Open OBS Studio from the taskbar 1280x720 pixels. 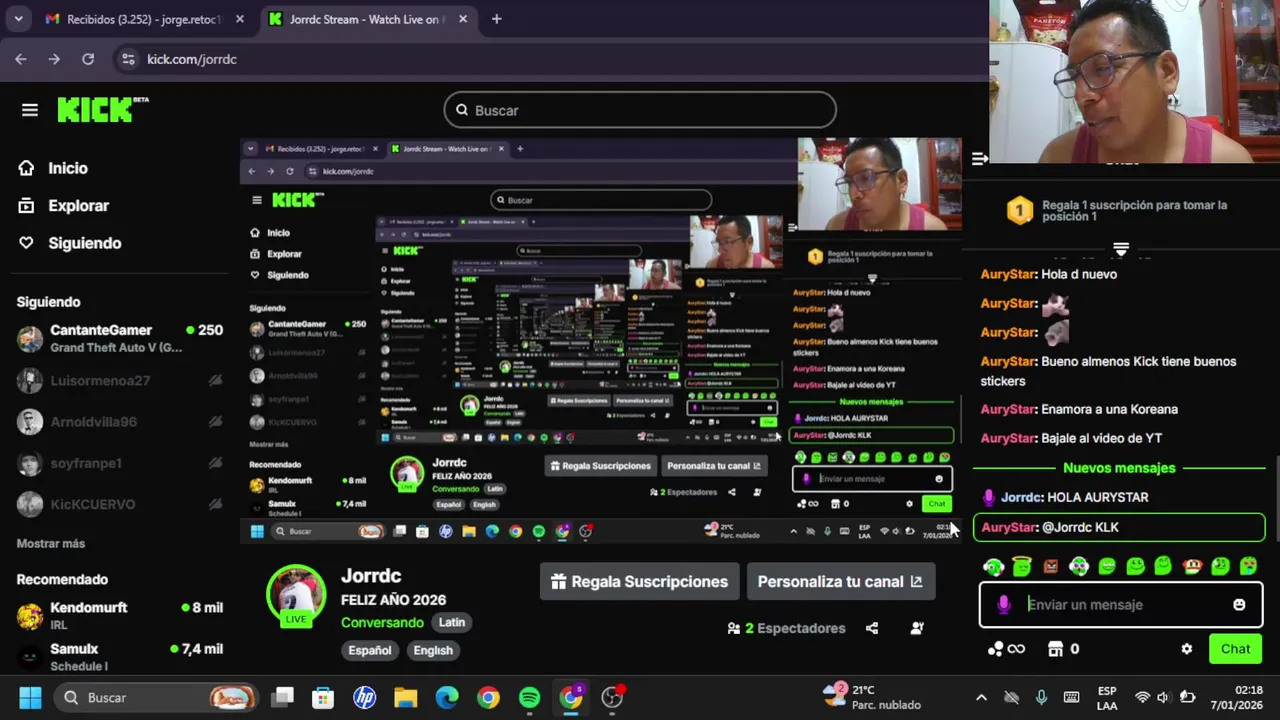pyautogui.click(x=612, y=698)
